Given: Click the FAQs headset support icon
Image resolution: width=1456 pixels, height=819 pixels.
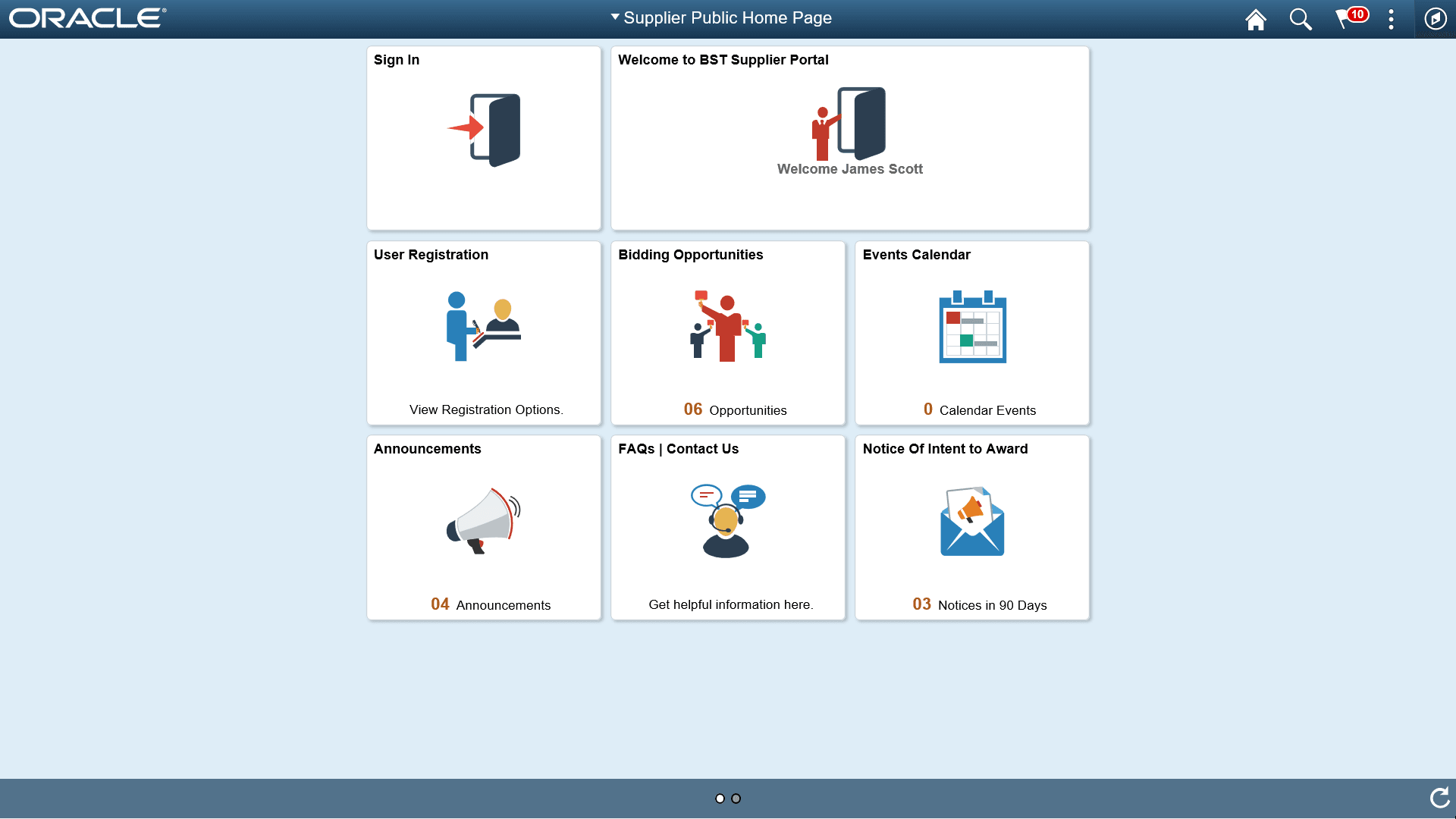Looking at the screenshot, I should pyautogui.click(x=726, y=519).
